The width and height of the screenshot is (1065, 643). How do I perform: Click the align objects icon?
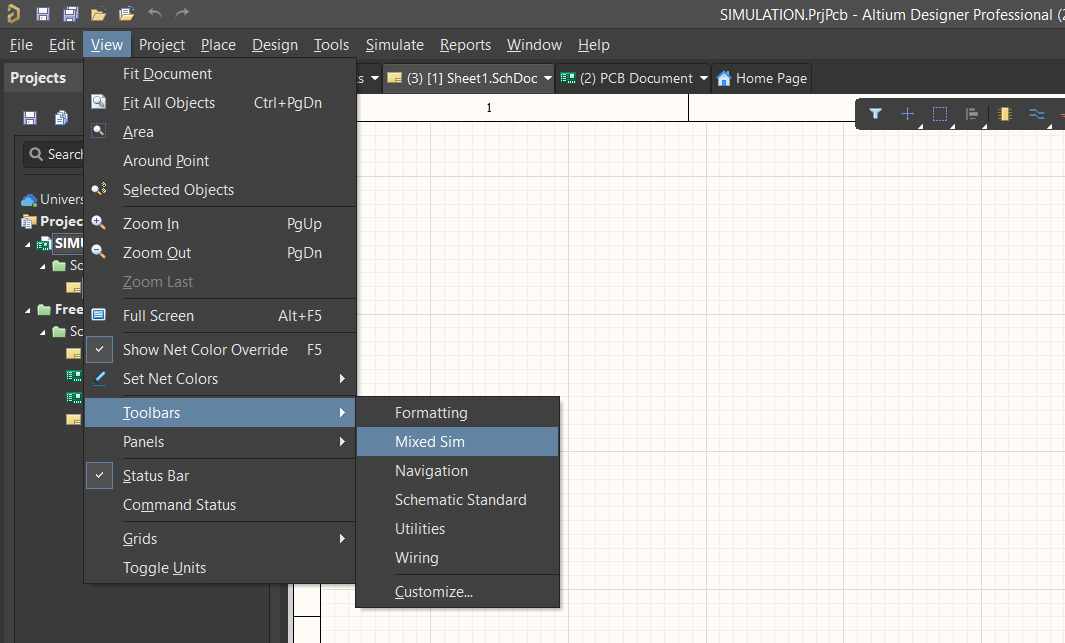972,114
